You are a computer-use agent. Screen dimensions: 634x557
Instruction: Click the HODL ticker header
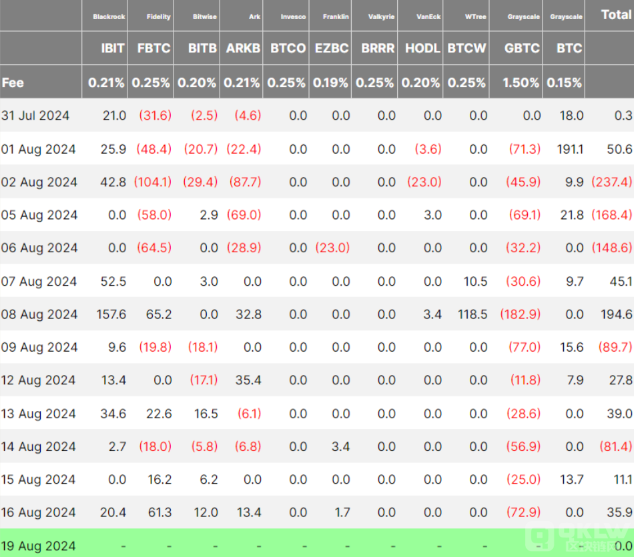pyautogui.click(x=420, y=47)
